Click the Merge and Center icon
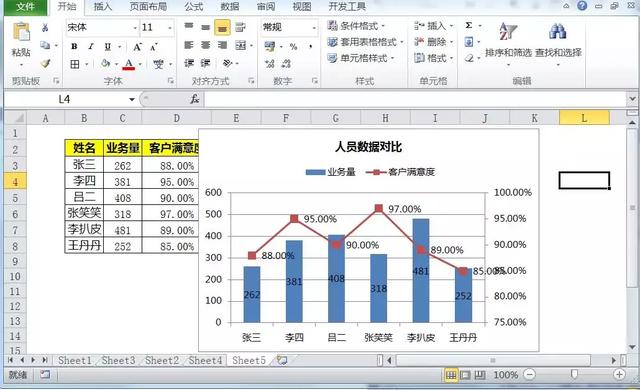The image size is (640, 390). coord(241,45)
